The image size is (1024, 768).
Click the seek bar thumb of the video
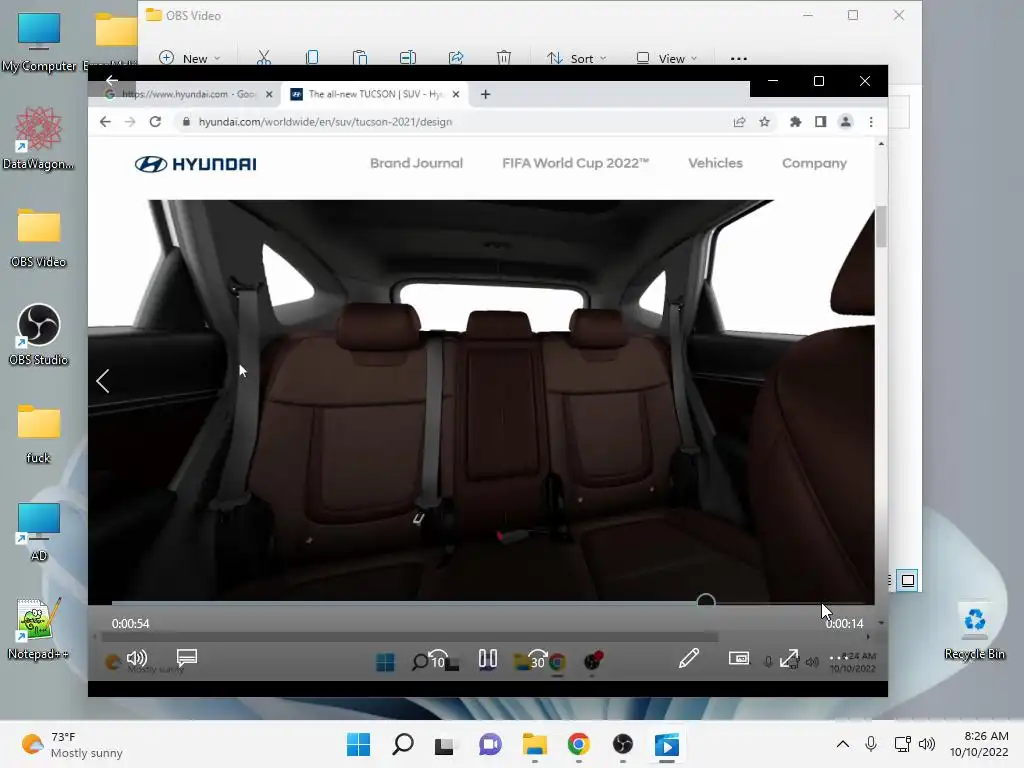click(706, 601)
